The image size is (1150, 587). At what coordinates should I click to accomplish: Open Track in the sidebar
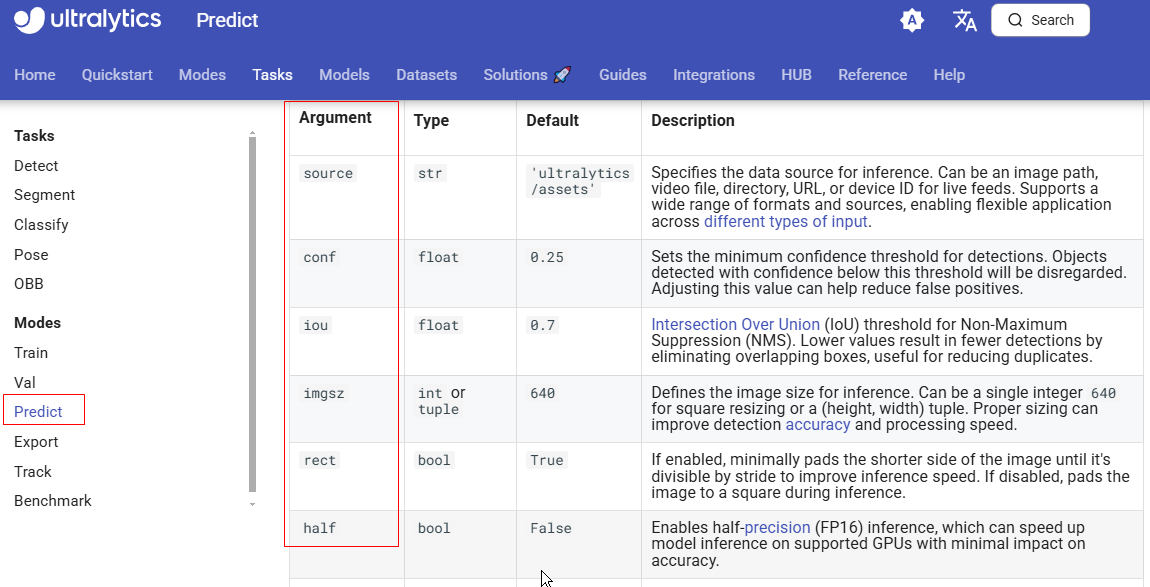click(x=33, y=472)
